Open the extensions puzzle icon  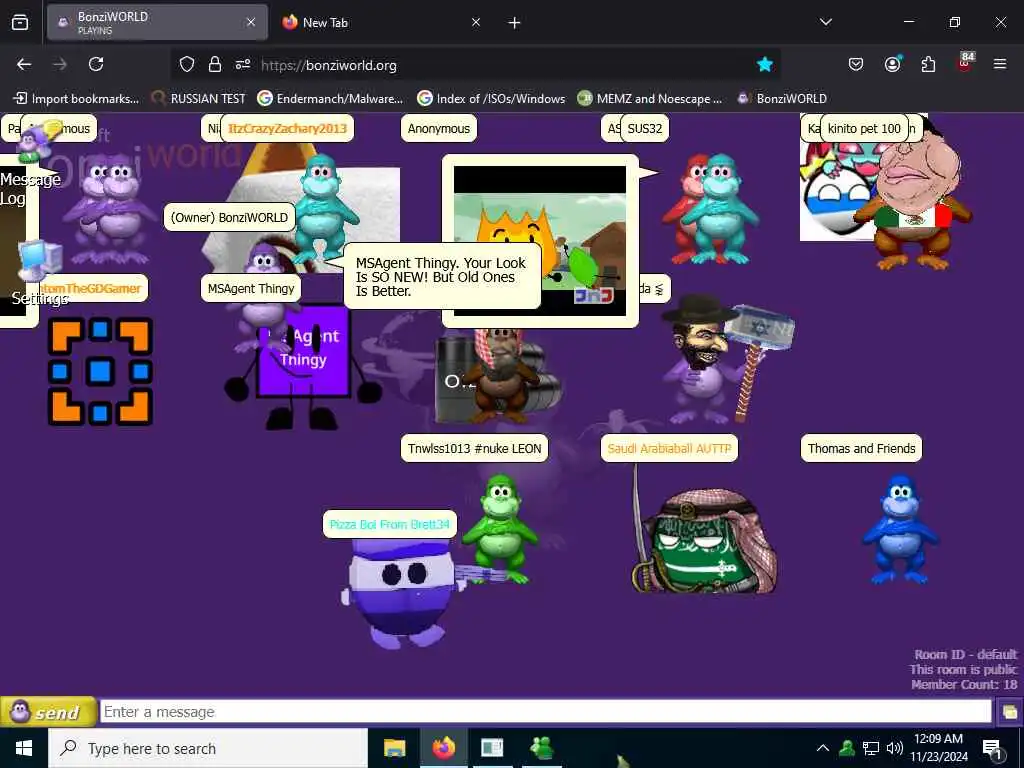(x=928, y=65)
